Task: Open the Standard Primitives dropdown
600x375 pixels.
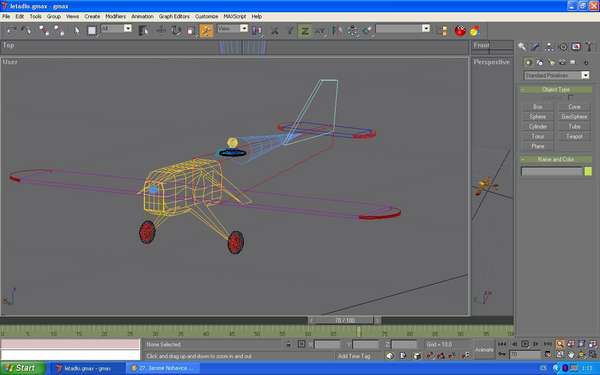Action: (557, 75)
